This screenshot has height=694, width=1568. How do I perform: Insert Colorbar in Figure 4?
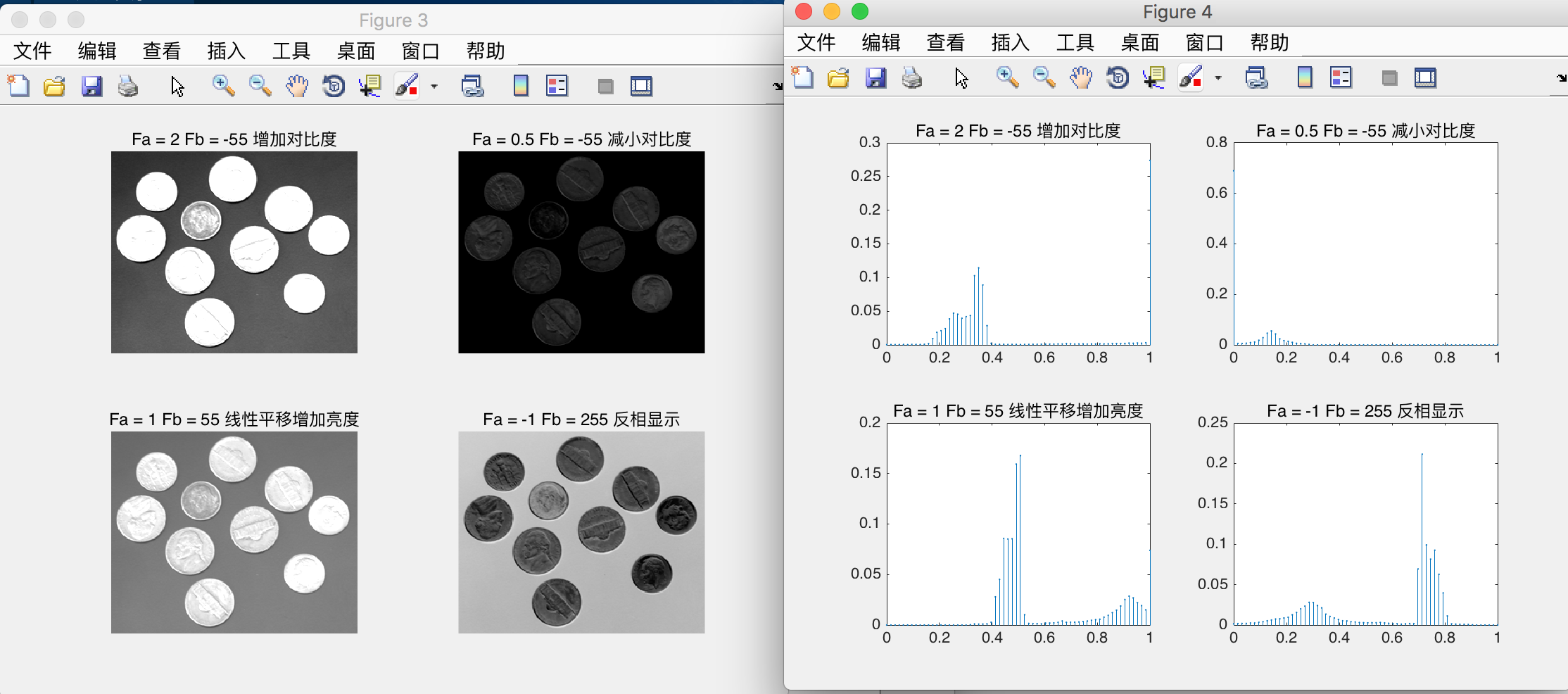[x=1305, y=77]
